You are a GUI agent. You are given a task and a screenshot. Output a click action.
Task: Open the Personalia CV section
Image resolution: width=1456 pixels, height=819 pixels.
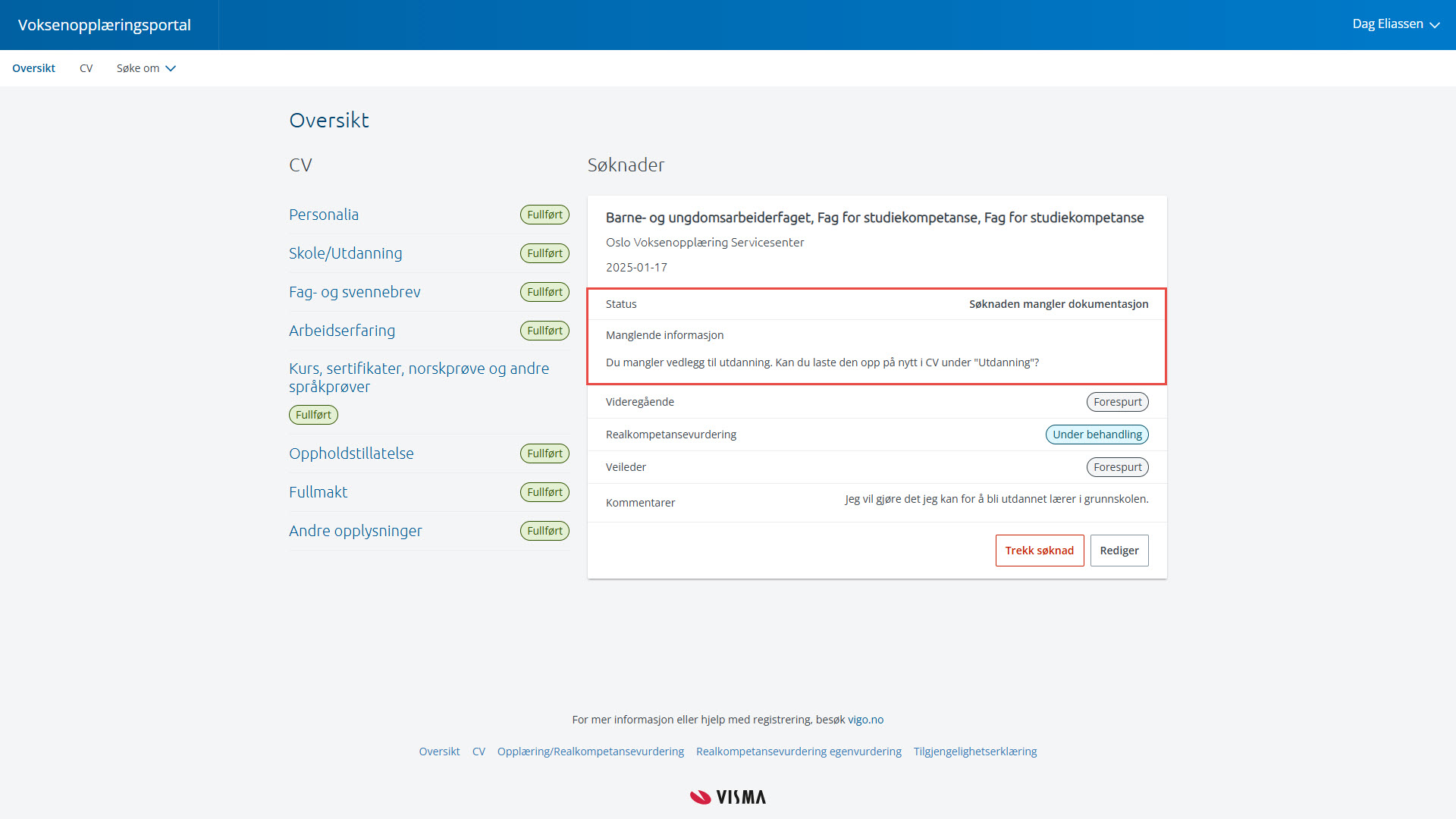[x=324, y=215]
